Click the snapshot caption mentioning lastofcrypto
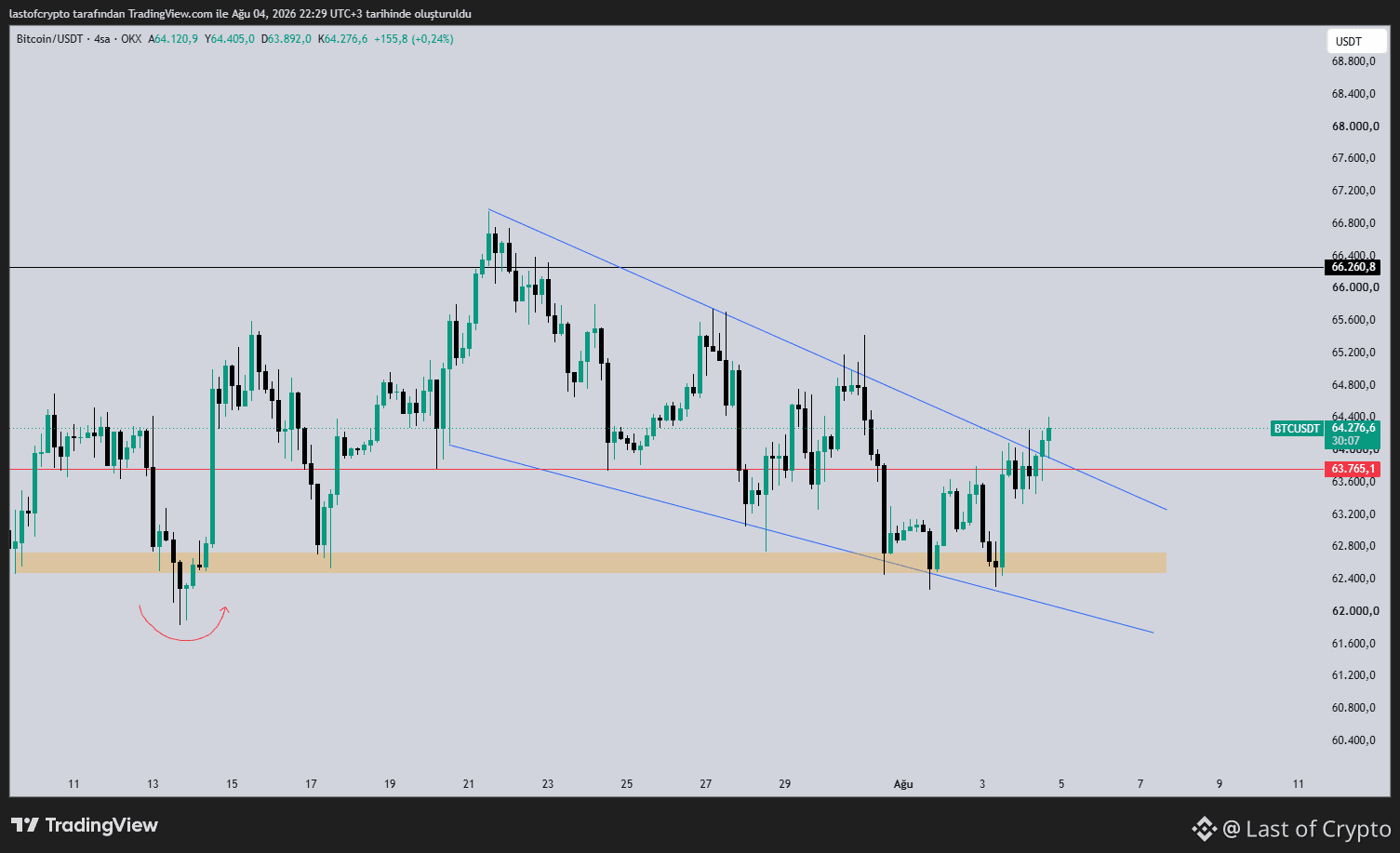 240,14
